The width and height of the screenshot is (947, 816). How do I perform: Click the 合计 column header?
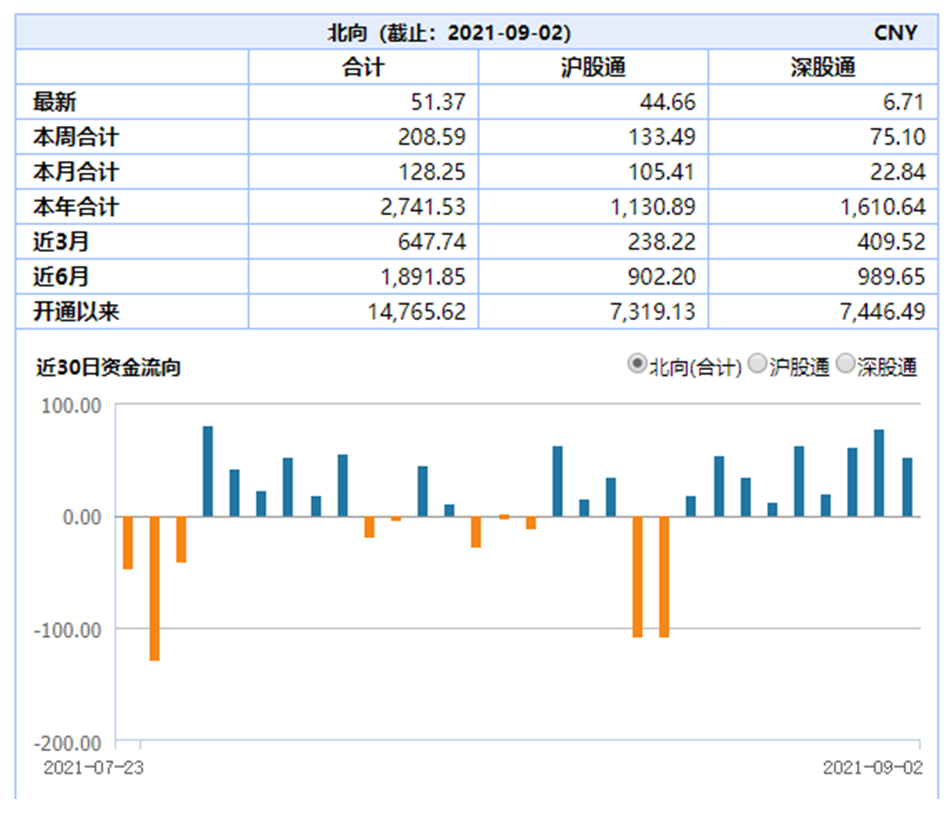click(362, 67)
